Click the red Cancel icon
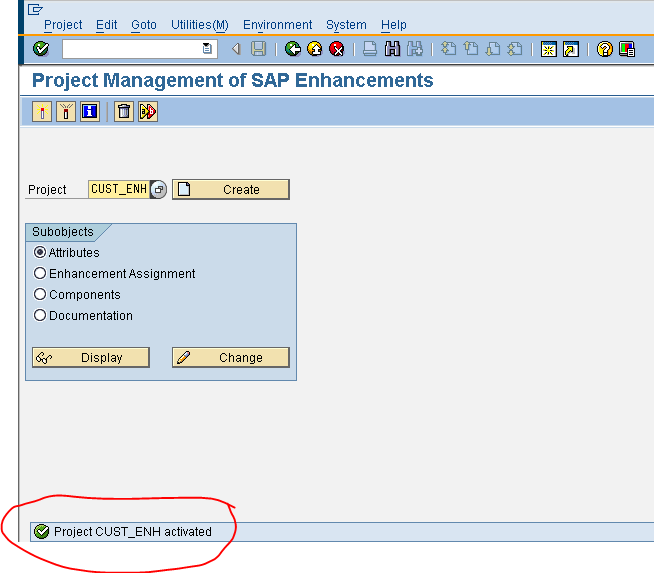The image size is (654, 573). (337, 49)
